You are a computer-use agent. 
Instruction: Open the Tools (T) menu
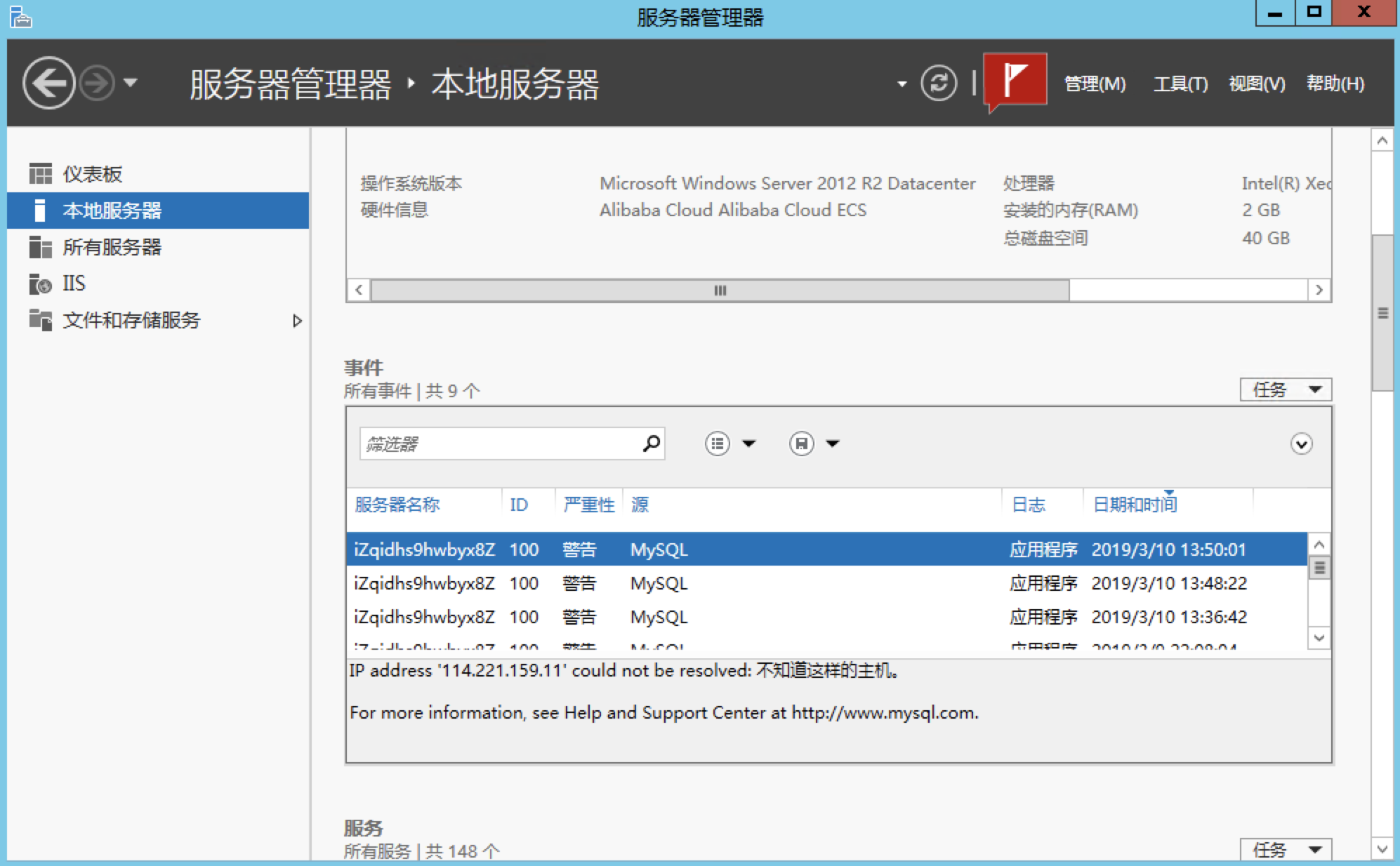coord(1180,84)
